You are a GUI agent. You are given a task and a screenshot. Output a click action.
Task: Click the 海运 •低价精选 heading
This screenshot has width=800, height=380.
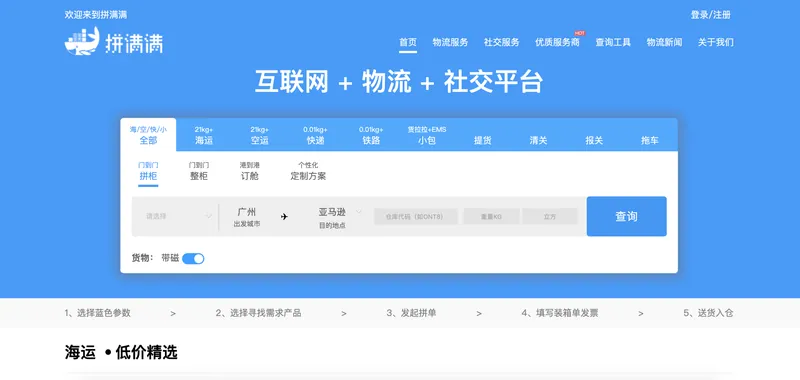pos(121,352)
